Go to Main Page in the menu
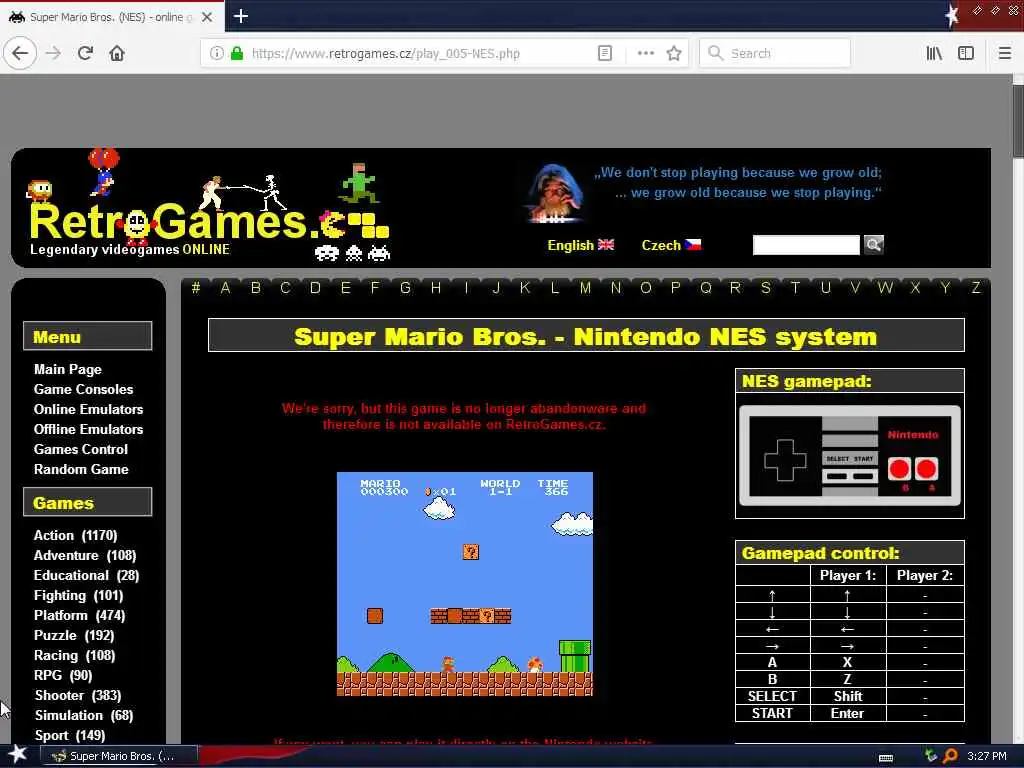Image resolution: width=1024 pixels, height=768 pixels. (68, 369)
